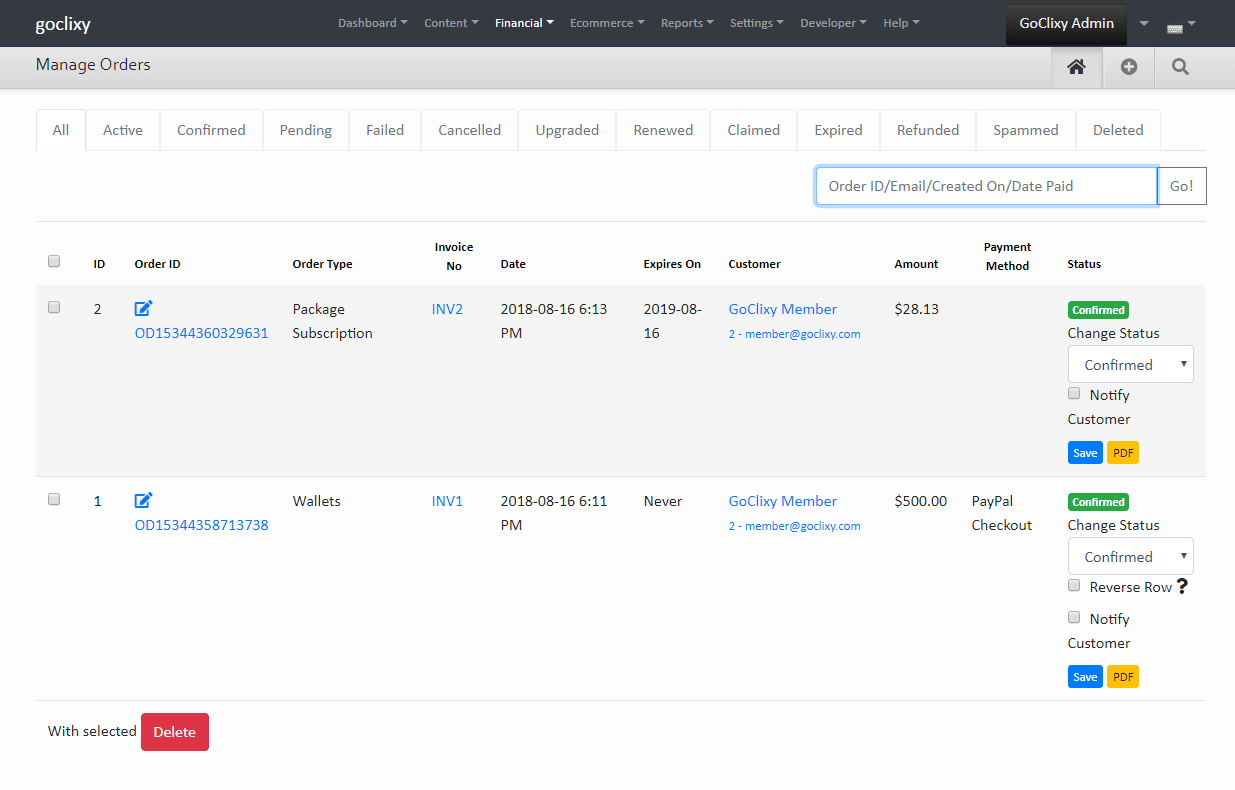Click the PayPal Checkout payment method text
The image size is (1235, 790).
point(1002,513)
